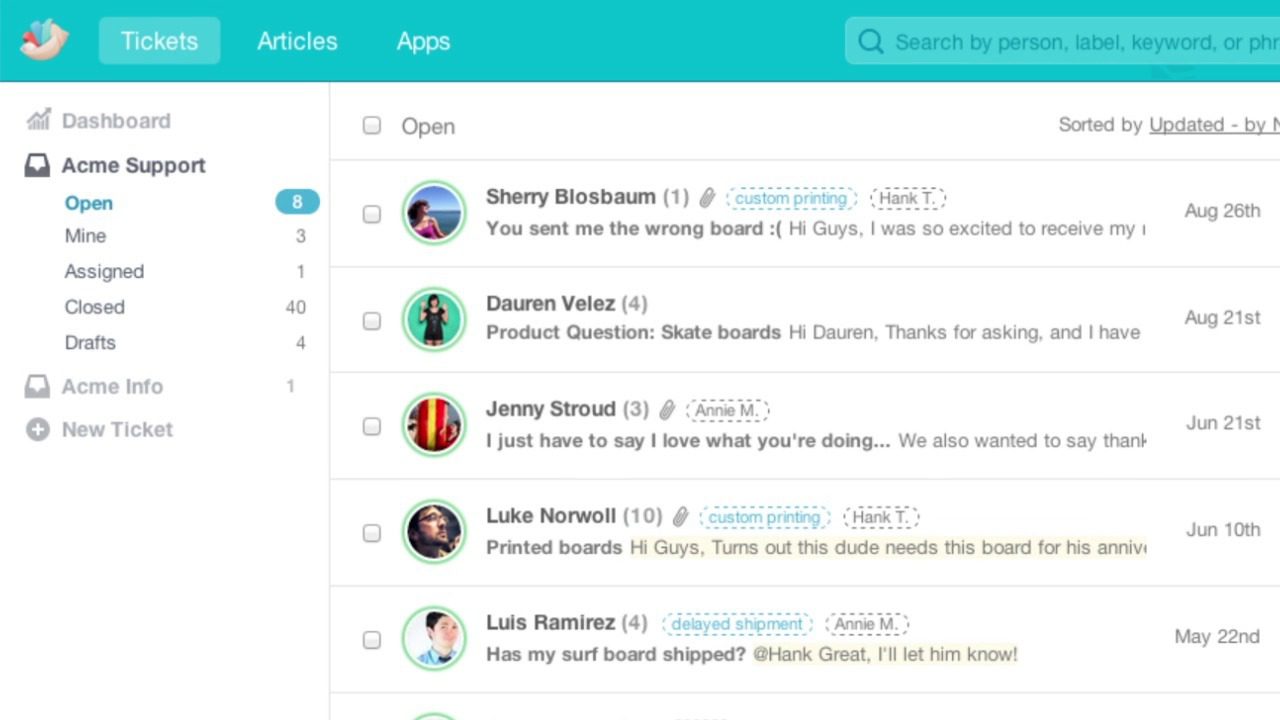
Task: Select the Acme Info mailbox label
Action: [112, 386]
